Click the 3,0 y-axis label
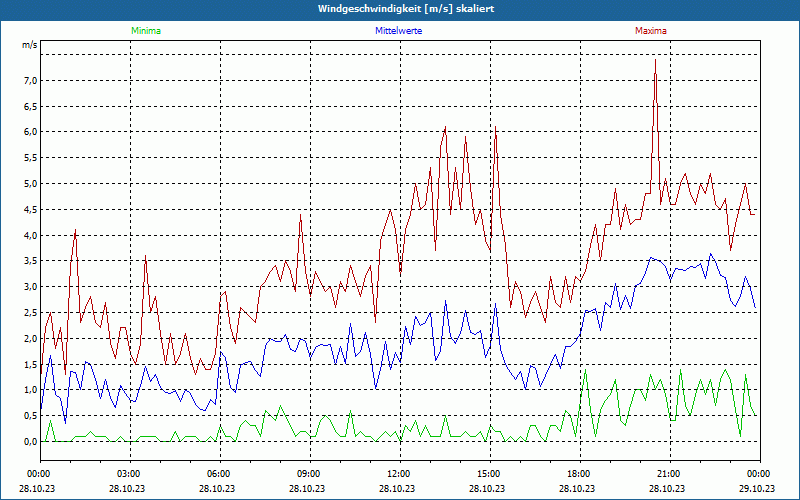Viewport: 800px width, 500px height. click(x=30, y=287)
